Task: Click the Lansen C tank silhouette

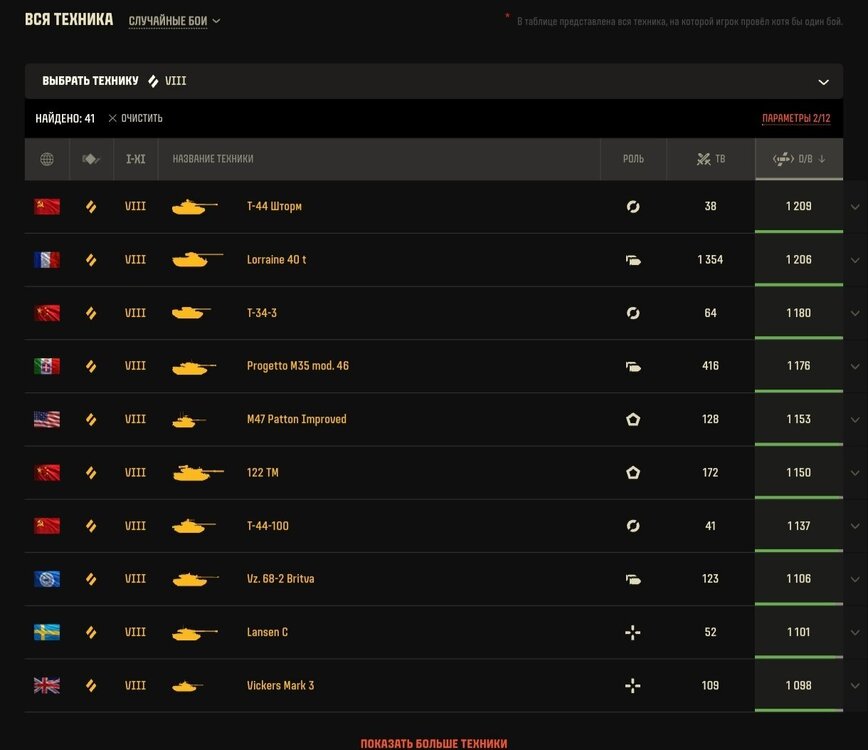Action: pos(194,632)
